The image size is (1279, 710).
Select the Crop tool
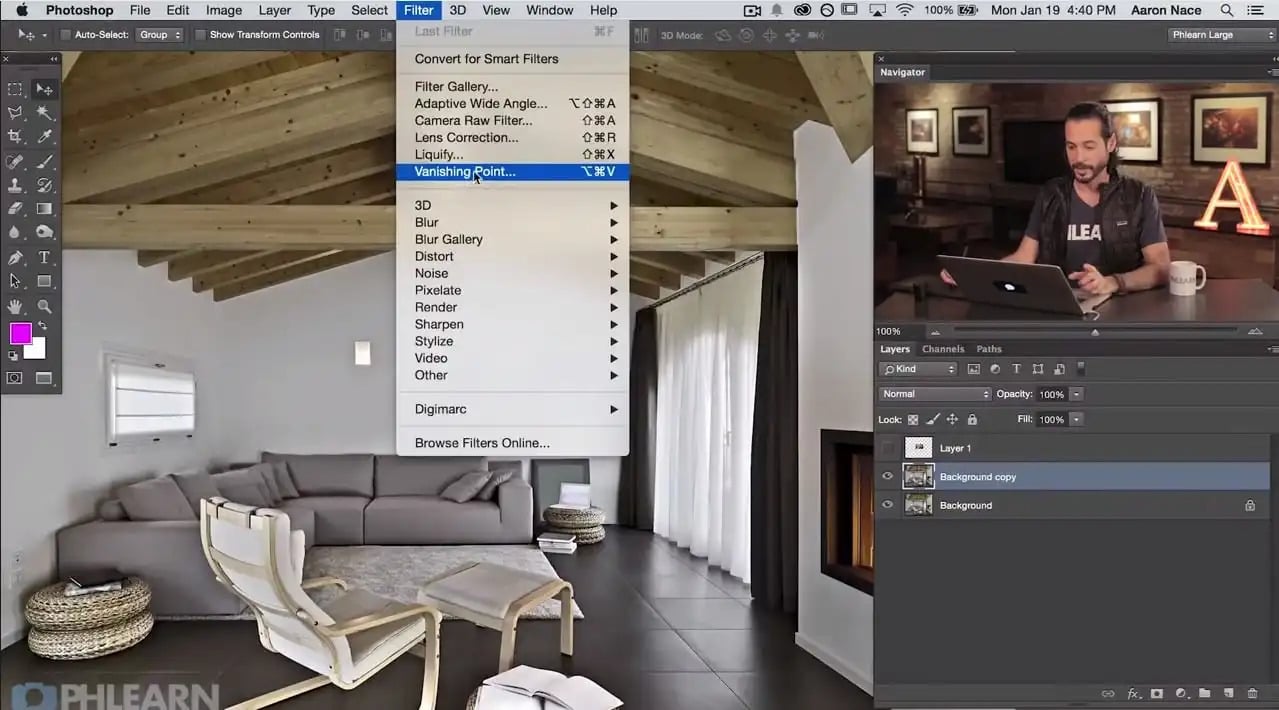point(15,137)
